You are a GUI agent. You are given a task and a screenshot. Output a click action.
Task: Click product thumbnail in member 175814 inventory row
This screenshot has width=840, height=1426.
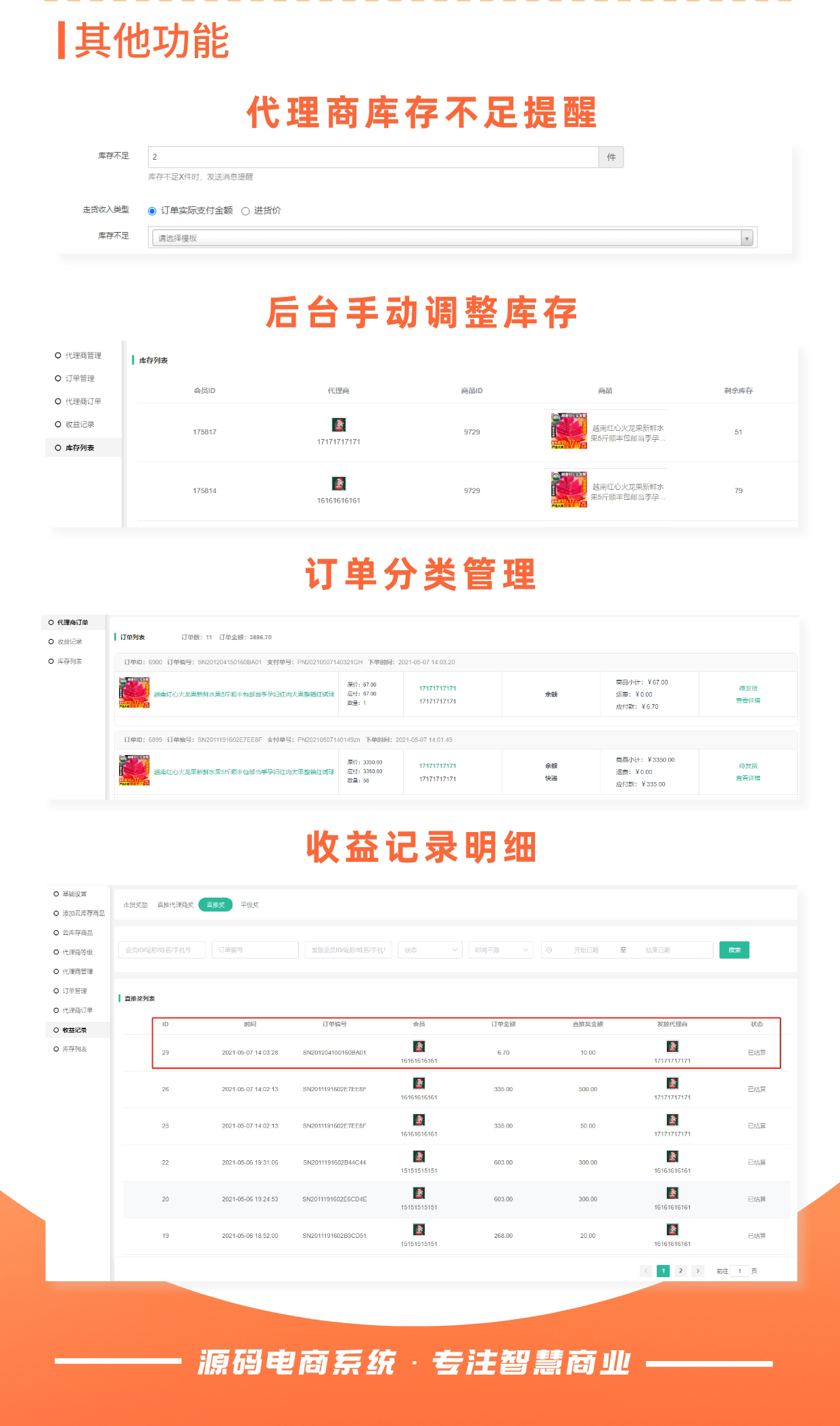pos(569,490)
